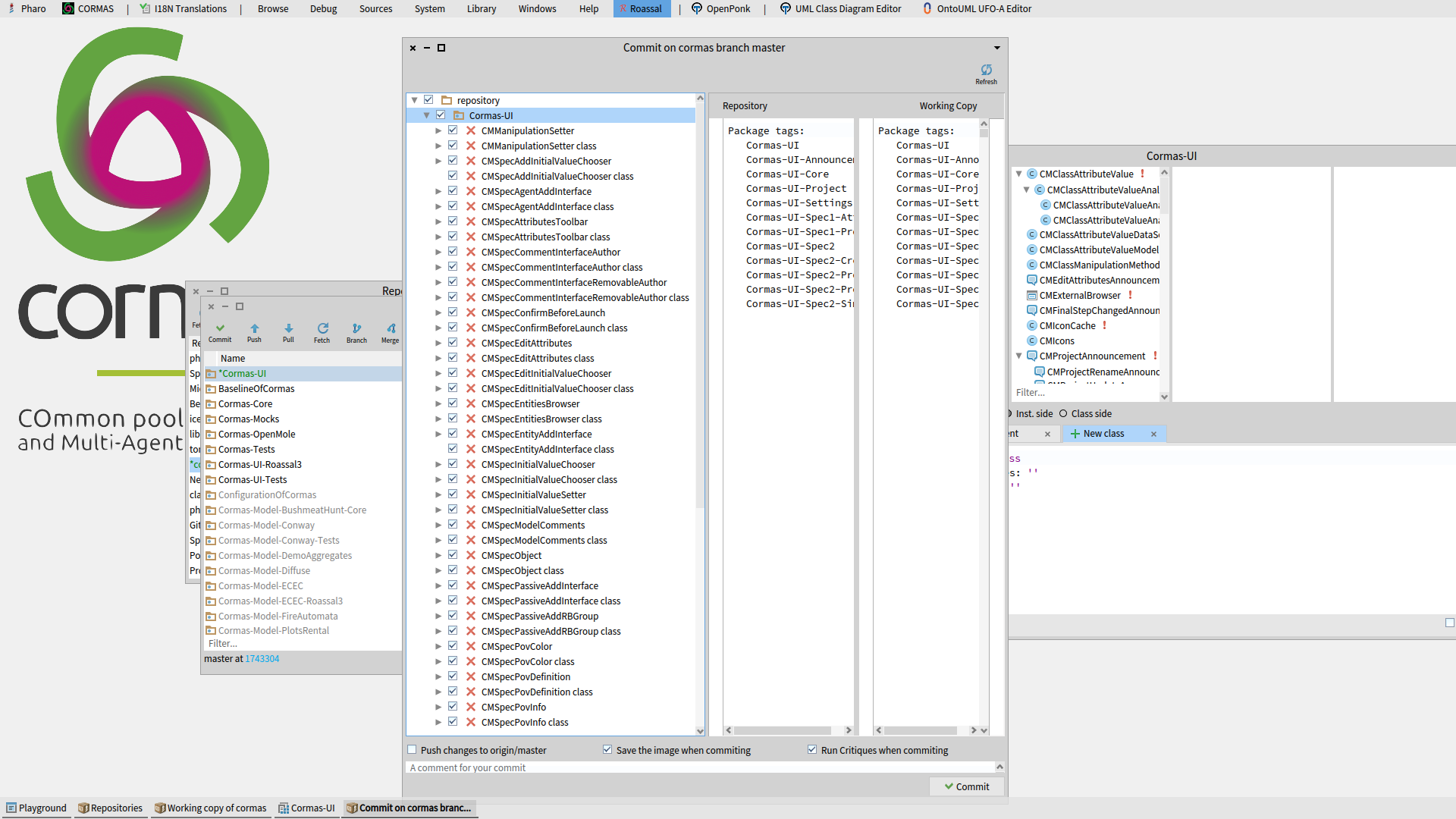The height and width of the screenshot is (819, 1456).
Task: Enable Push changes to origin/master checkbox
Action: [413, 749]
